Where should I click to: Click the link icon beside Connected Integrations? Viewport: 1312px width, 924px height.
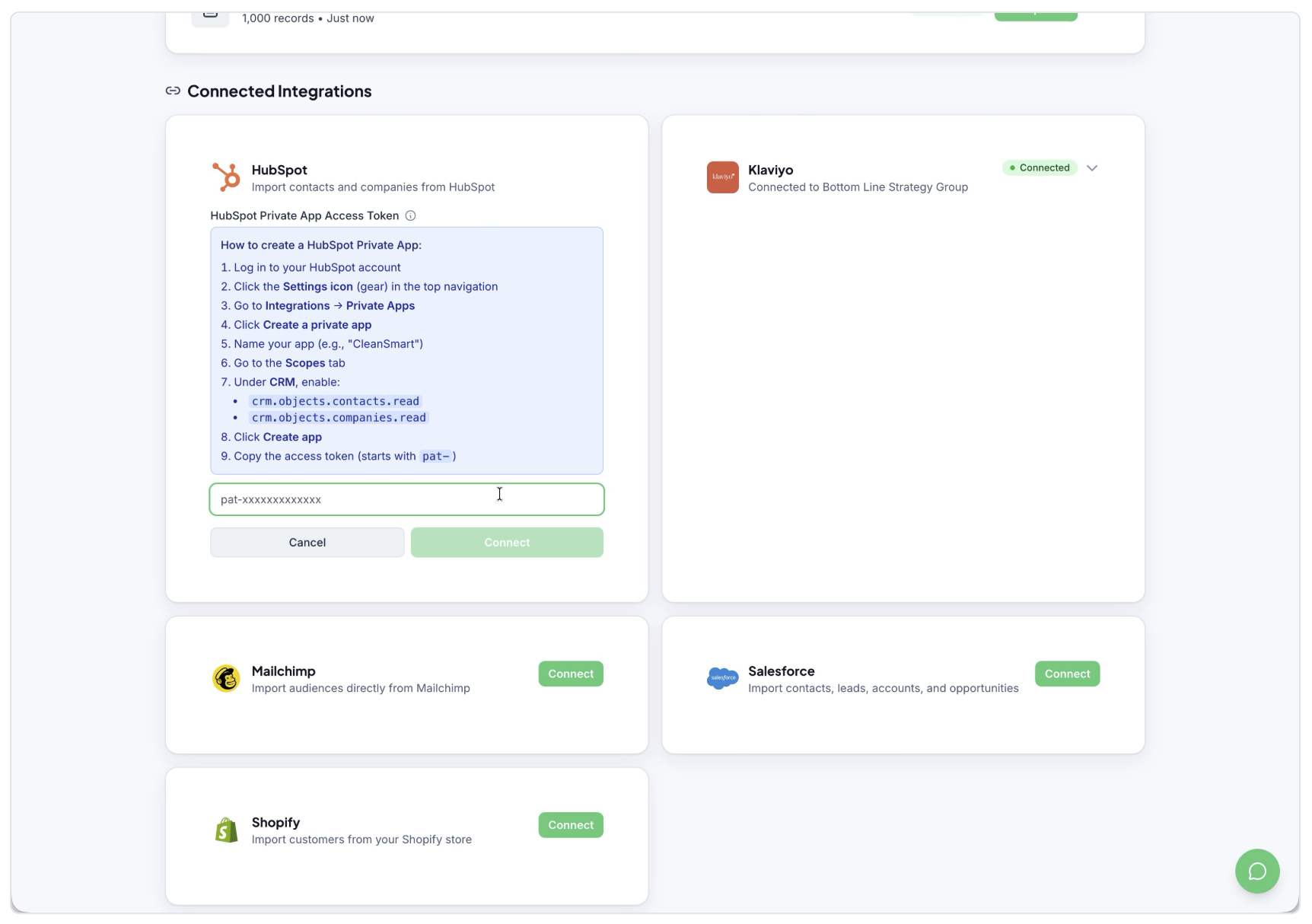(x=173, y=91)
